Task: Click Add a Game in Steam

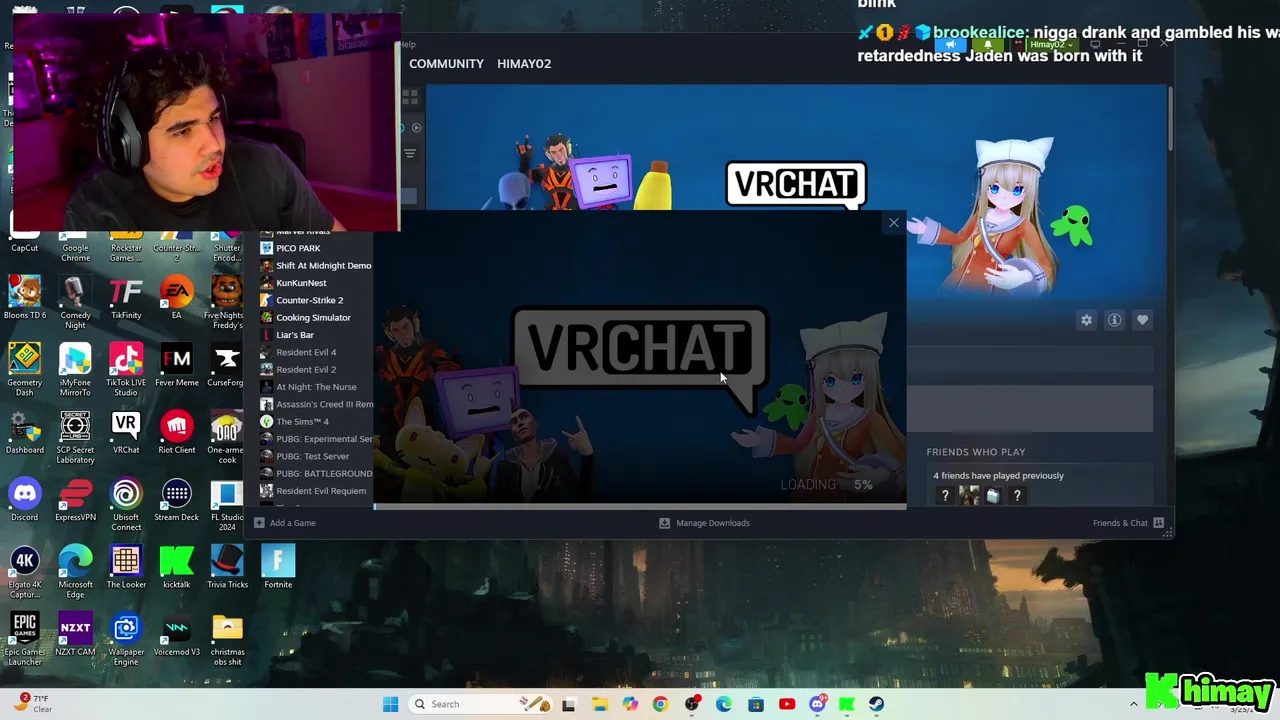Action: coord(285,523)
